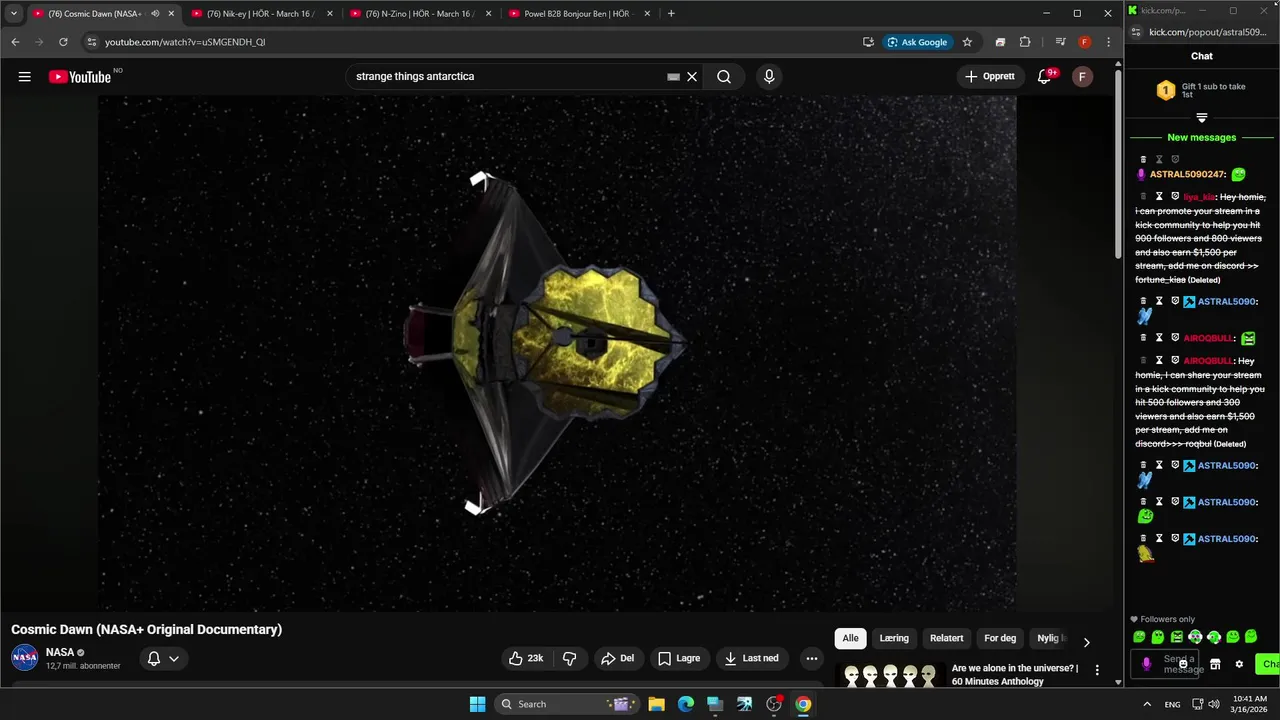This screenshot has width=1280, height=720.
Task: Open emoji picker in Kick chat
Action: pos(1183,664)
